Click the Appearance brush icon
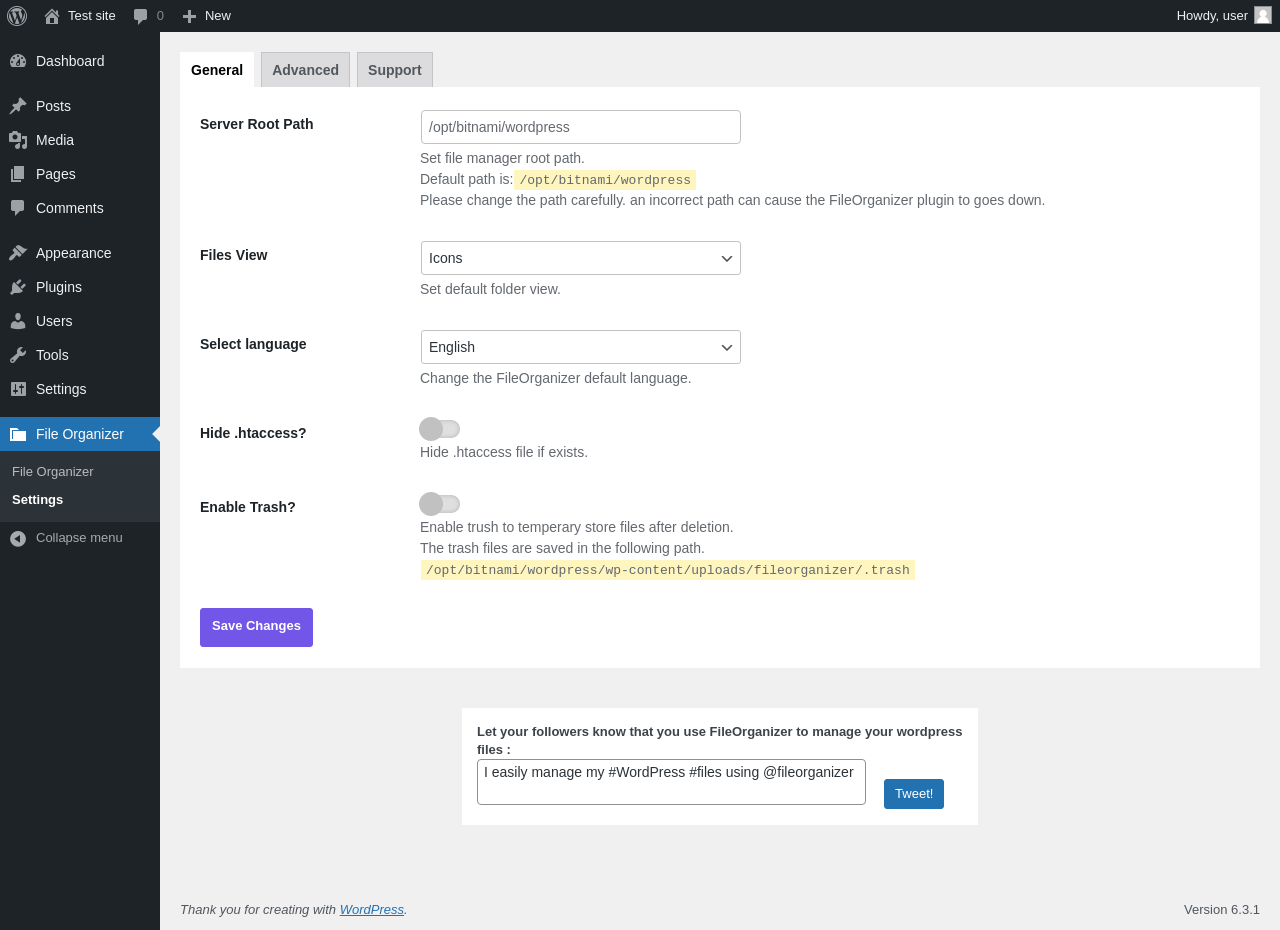1280x930 pixels. click(18, 253)
